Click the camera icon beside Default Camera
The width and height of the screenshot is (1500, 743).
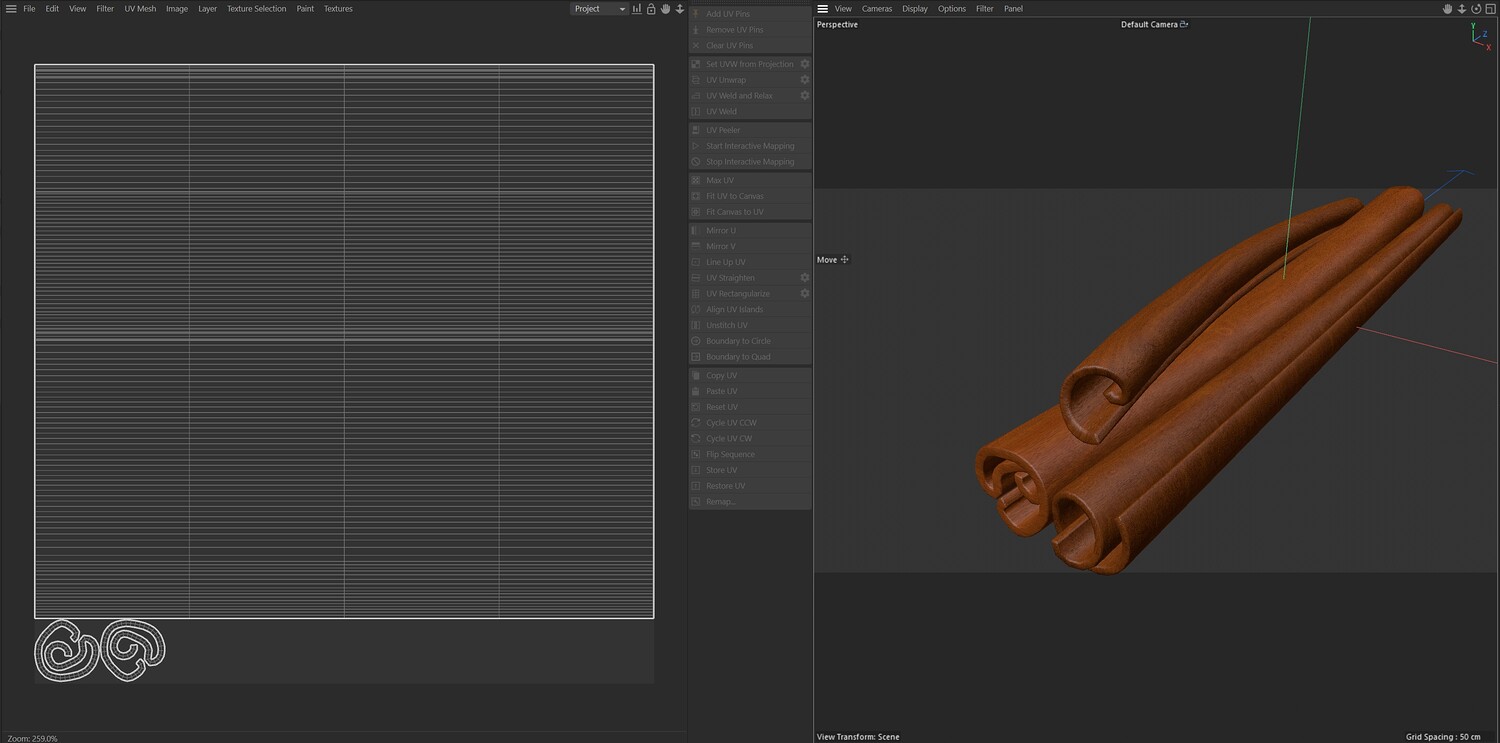pyautogui.click(x=1184, y=24)
